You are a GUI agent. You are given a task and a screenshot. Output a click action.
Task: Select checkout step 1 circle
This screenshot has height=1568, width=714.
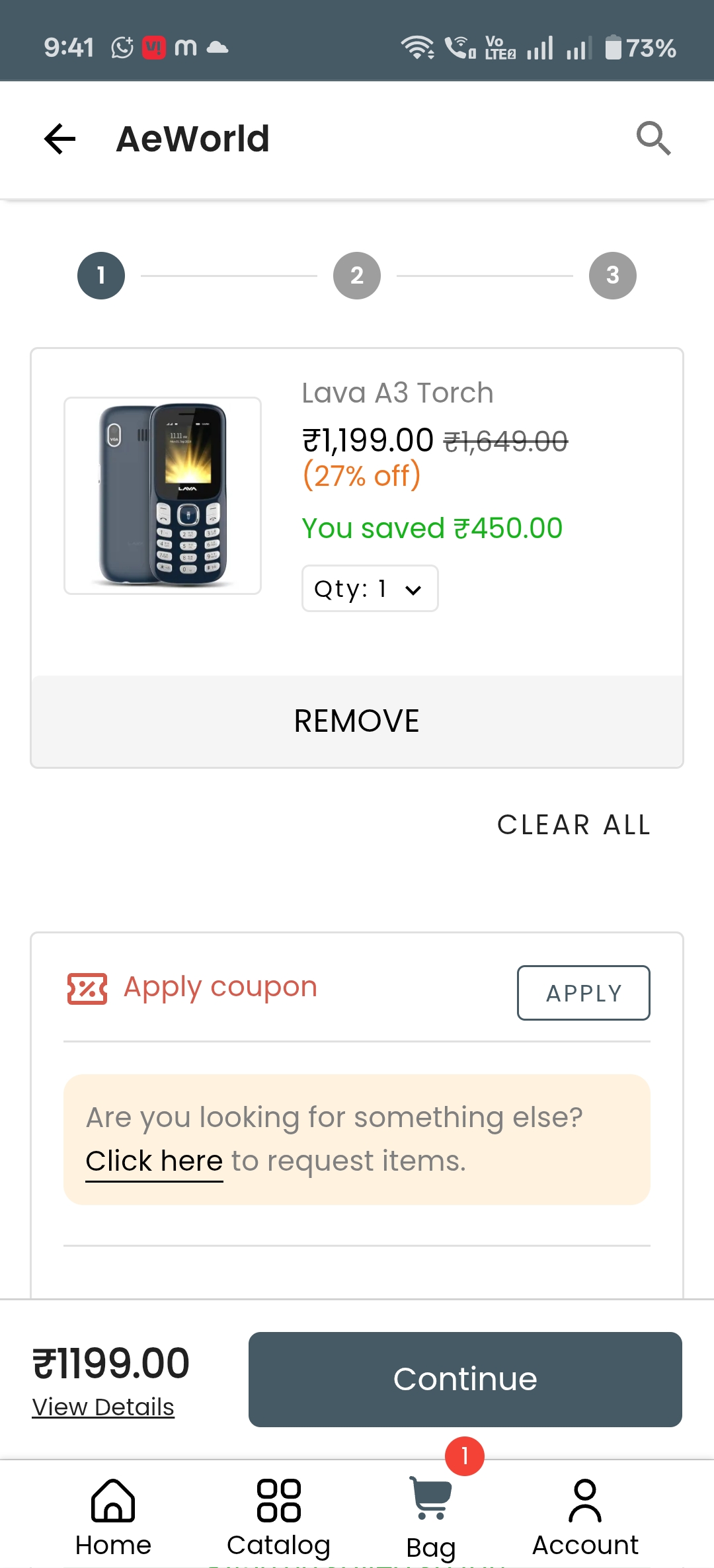[x=101, y=276]
